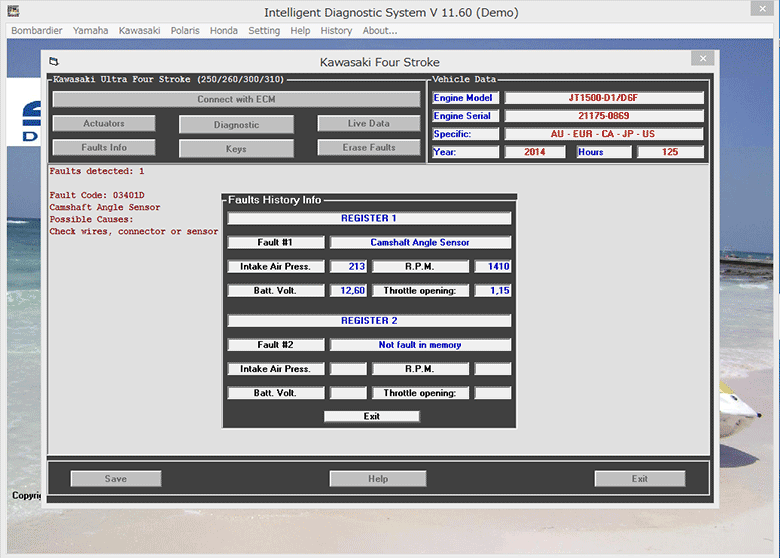
Task: Click the Possible Causes: text
Action: [x=92, y=219]
